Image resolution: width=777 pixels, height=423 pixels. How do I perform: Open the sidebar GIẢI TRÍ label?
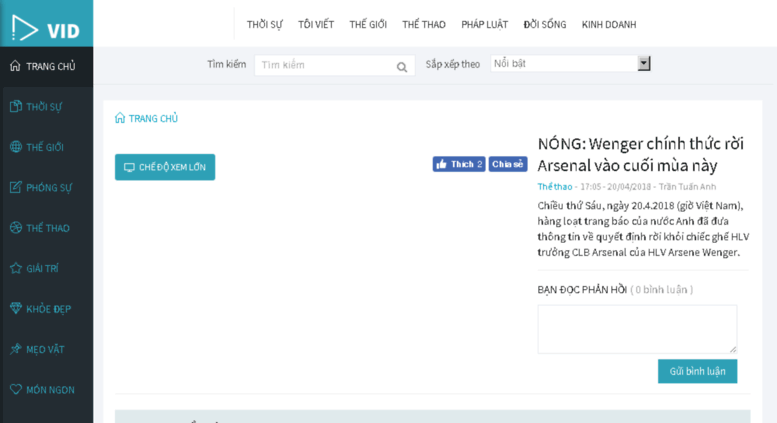coord(42,268)
